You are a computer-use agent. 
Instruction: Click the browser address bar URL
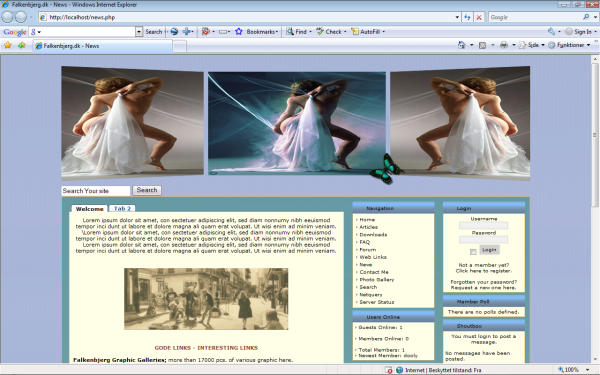[x=82, y=17]
